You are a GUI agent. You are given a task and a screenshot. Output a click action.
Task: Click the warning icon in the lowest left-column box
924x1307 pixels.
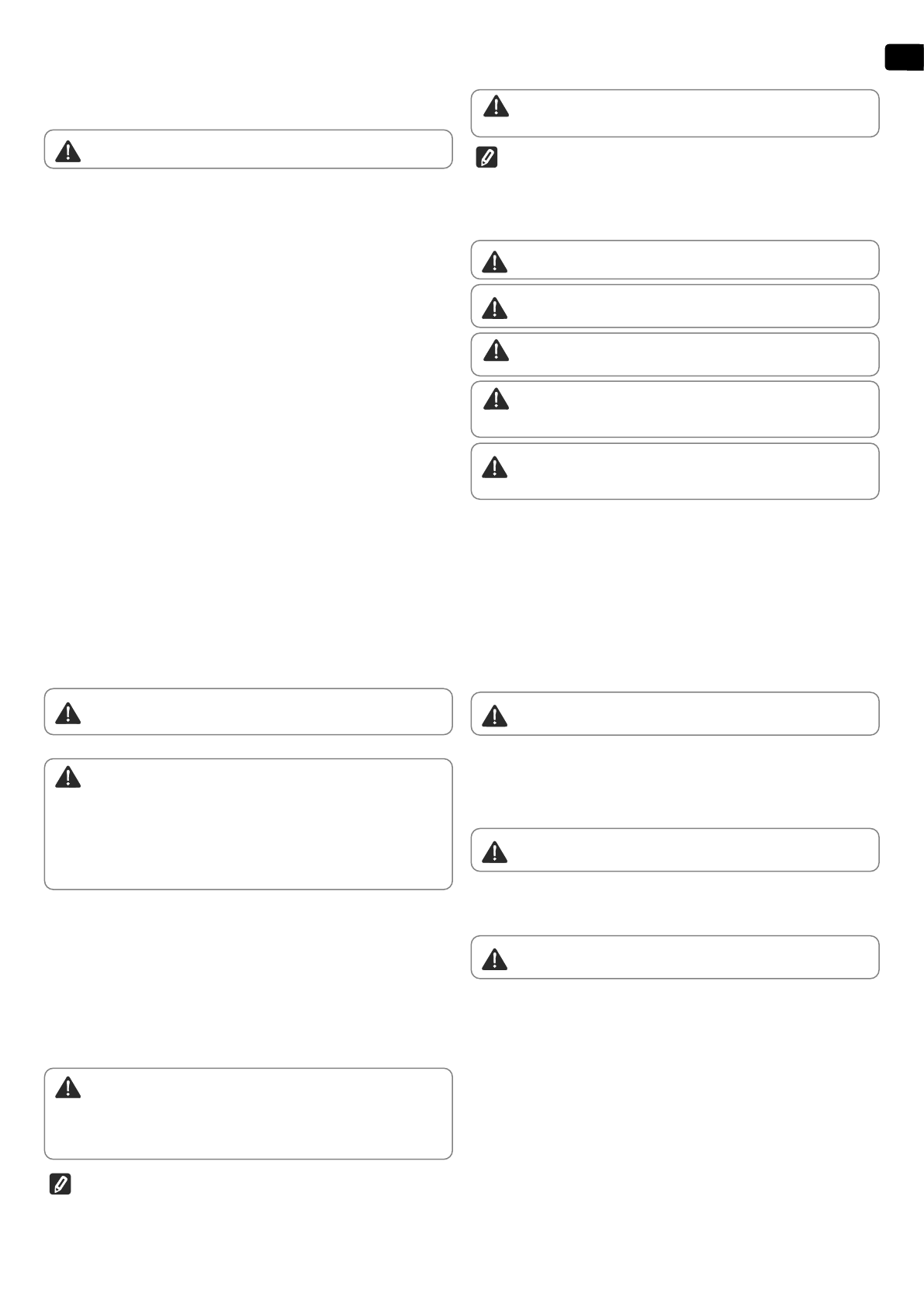pos(68,1087)
